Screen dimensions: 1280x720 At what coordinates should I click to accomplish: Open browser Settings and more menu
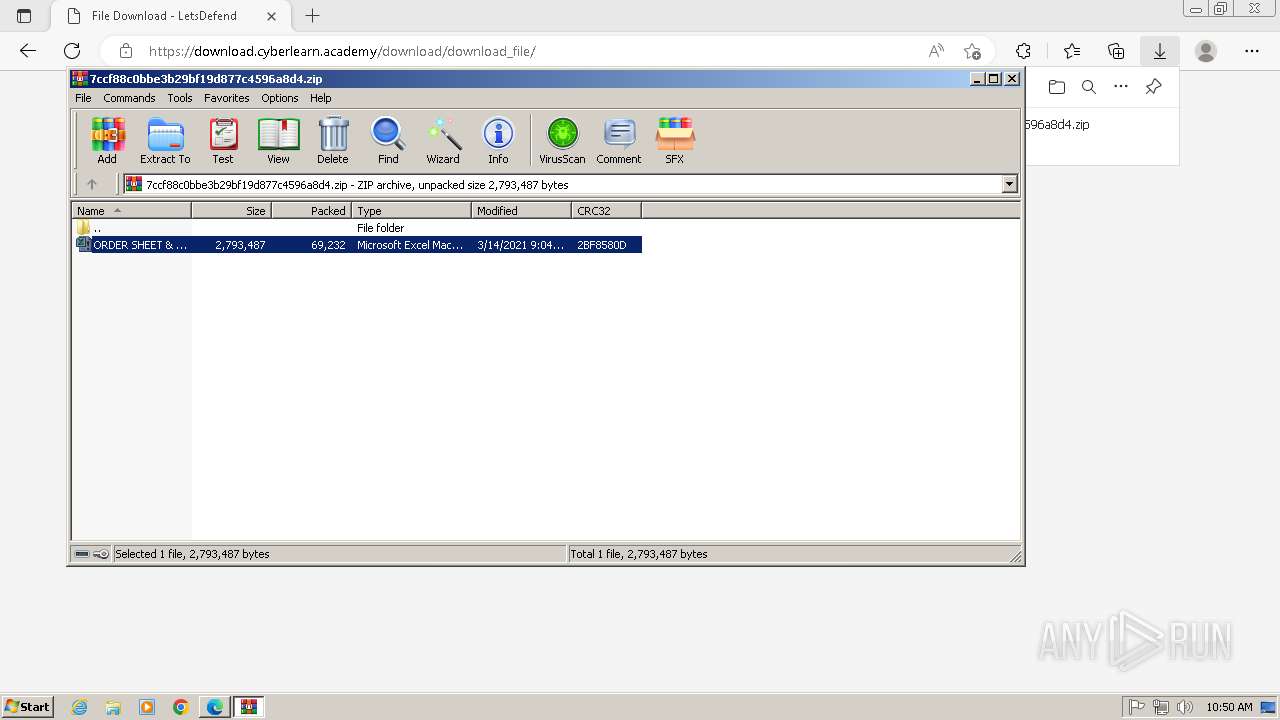click(x=1252, y=51)
